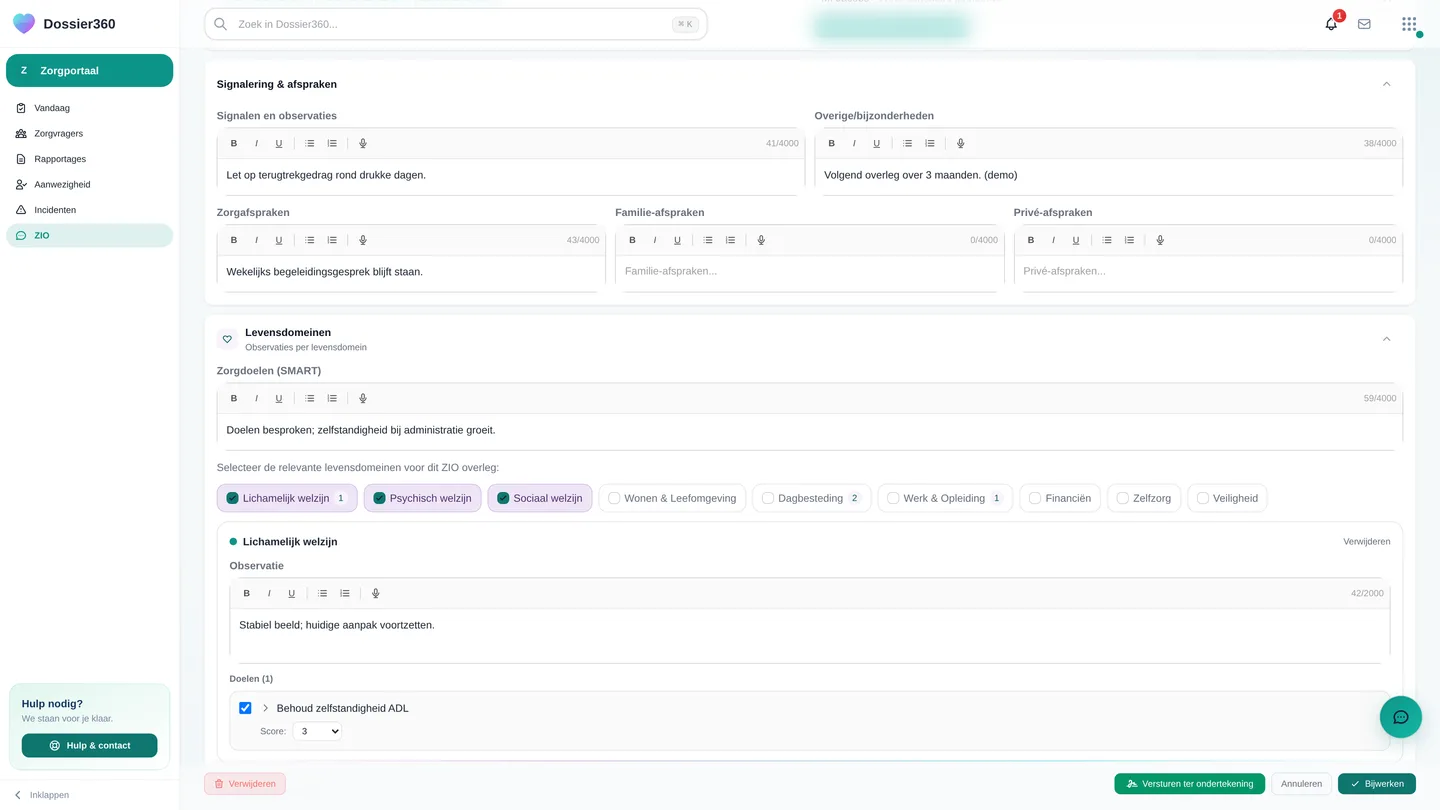Numbered list in Signalen en observaties toolbar
The width and height of the screenshot is (1440, 810).
pyautogui.click(x=332, y=144)
